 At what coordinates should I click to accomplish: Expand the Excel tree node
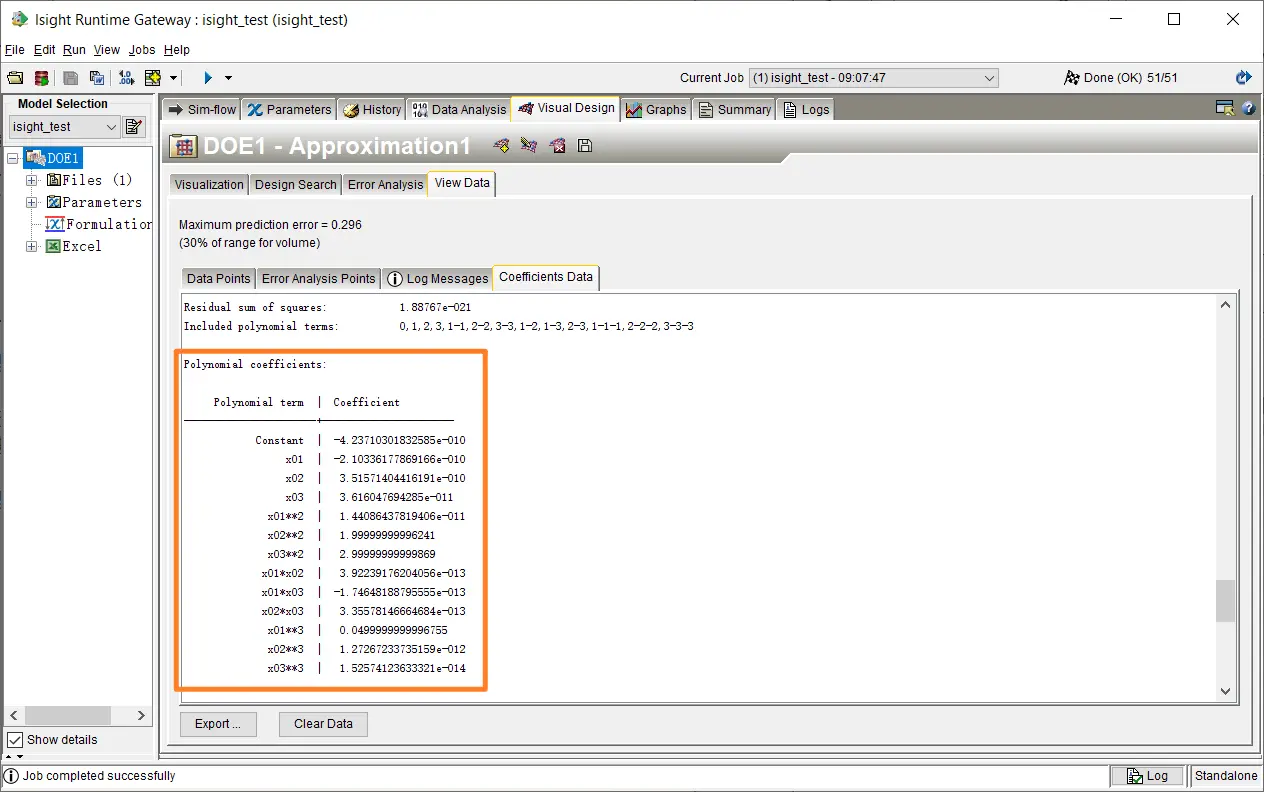[x=32, y=246]
